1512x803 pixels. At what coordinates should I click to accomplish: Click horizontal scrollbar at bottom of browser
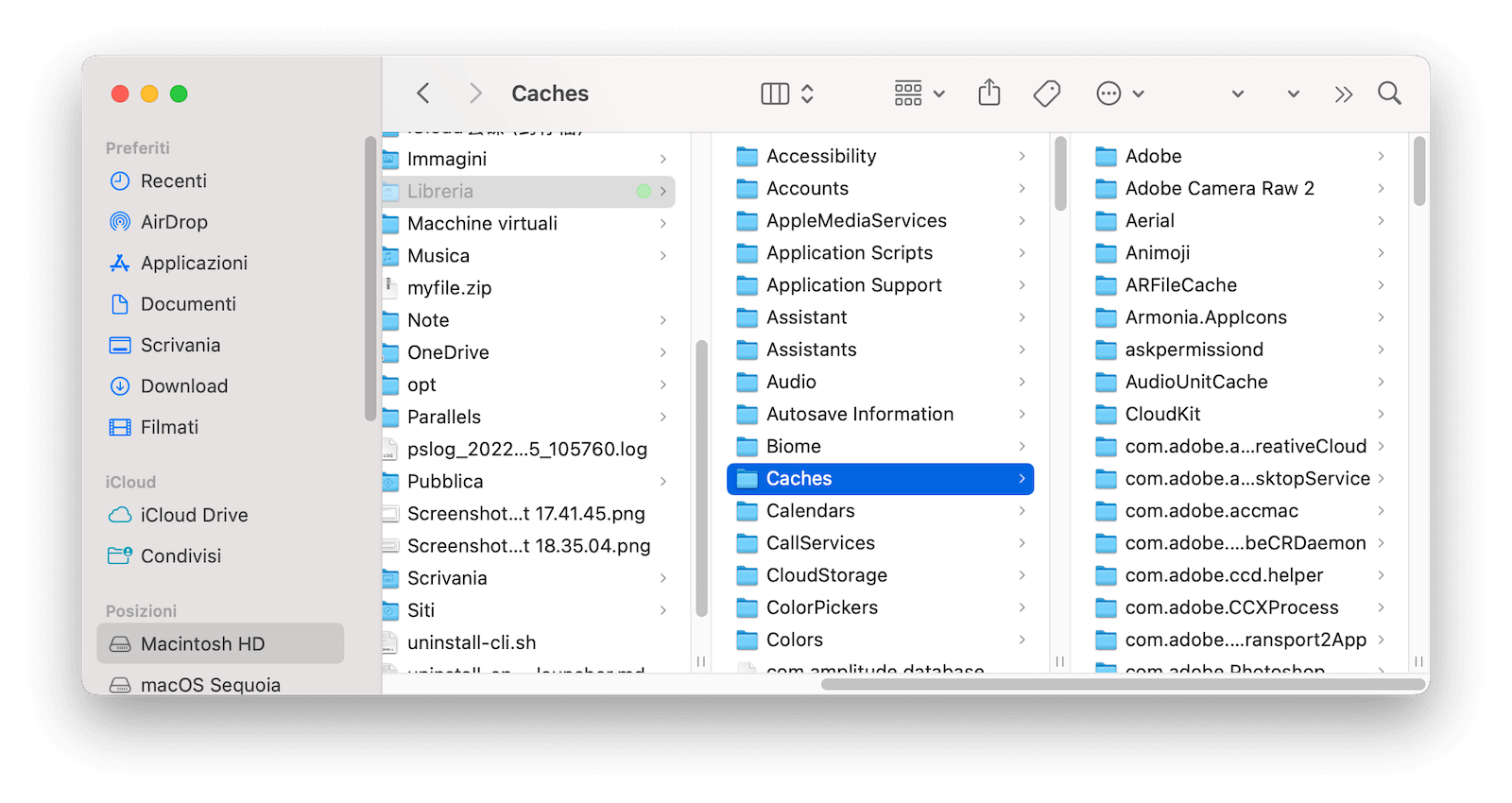click(x=1123, y=685)
